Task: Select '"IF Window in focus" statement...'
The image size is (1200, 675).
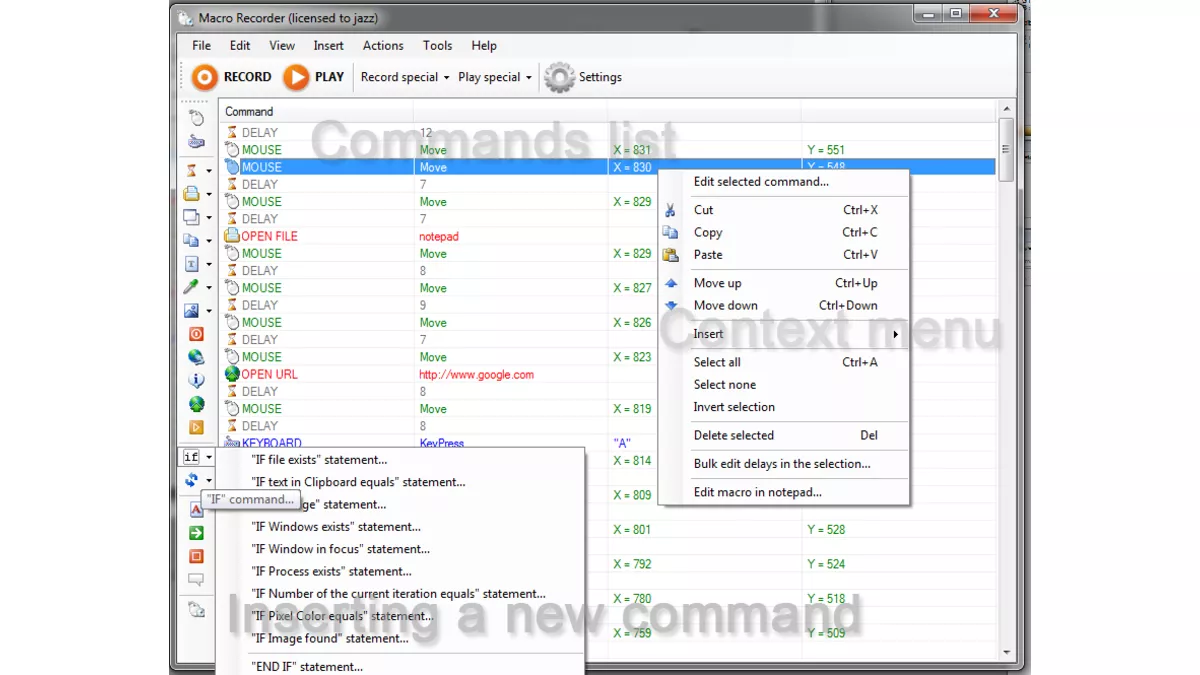Action: click(400, 549)
